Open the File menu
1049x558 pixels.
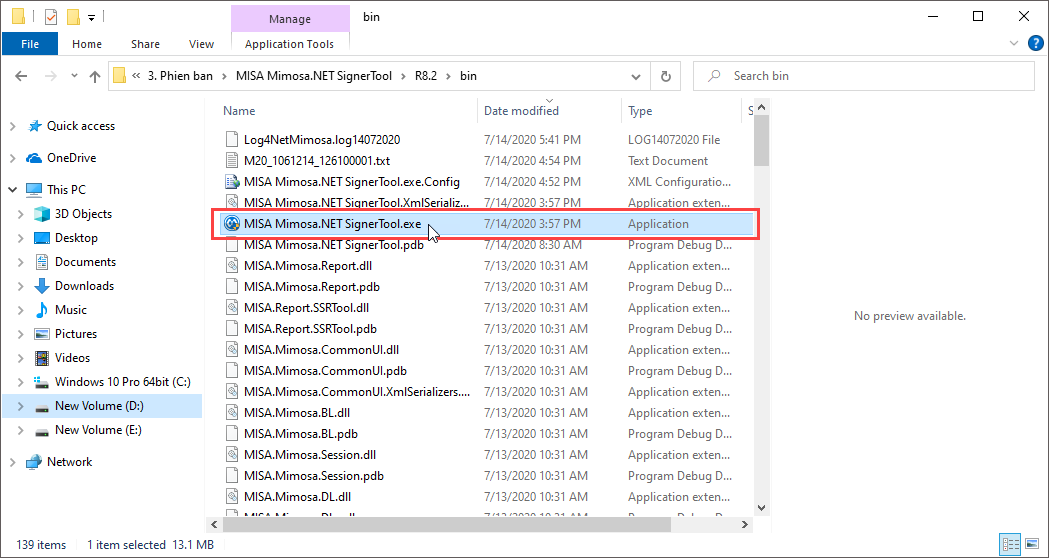click(x=30, y=44)
